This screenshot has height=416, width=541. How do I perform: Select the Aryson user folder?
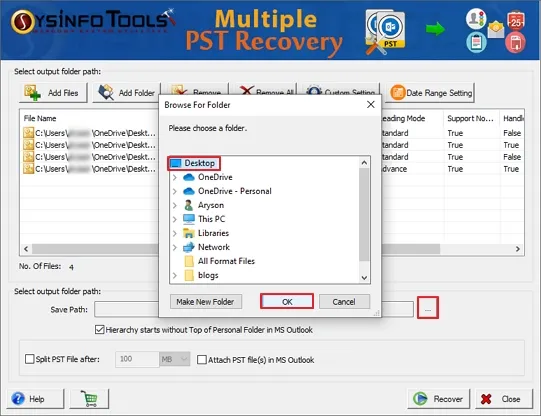[211, 205]
